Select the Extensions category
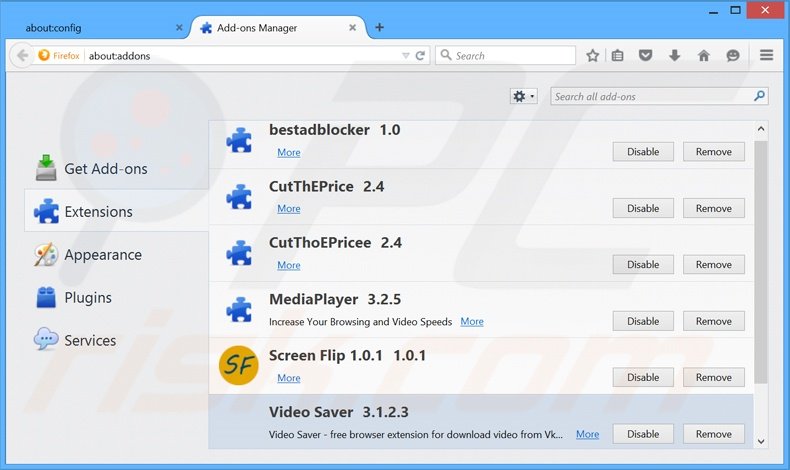 click(116, 211)
